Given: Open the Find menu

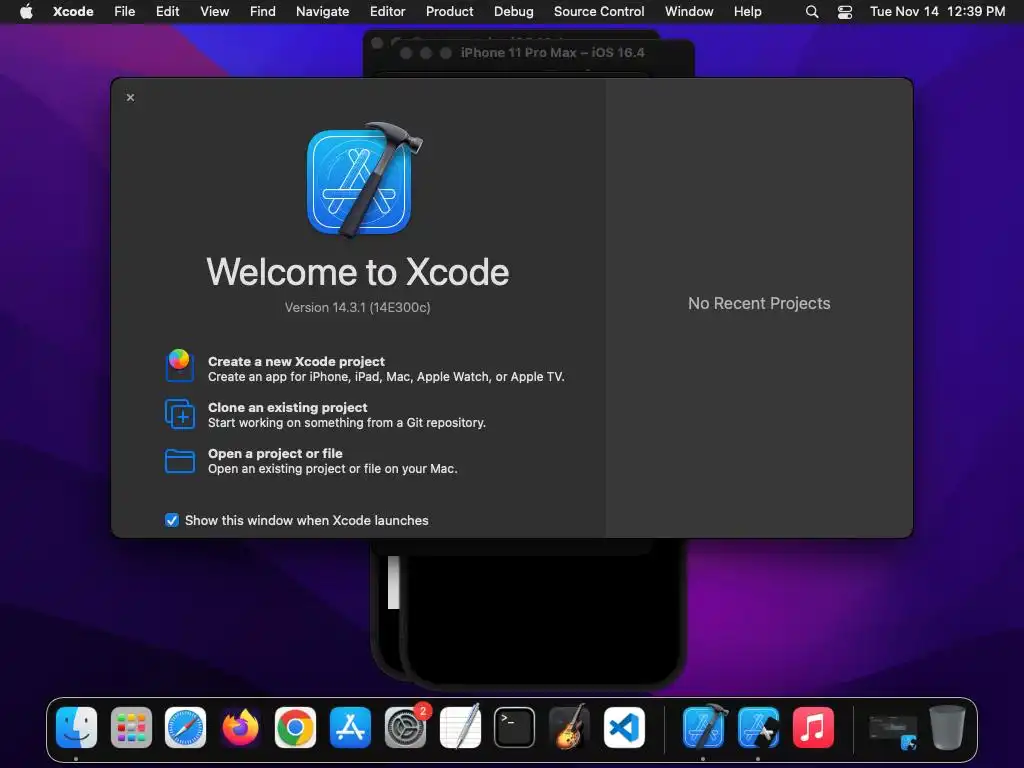Looking at the screenshot, I should (x=263, y=11).
